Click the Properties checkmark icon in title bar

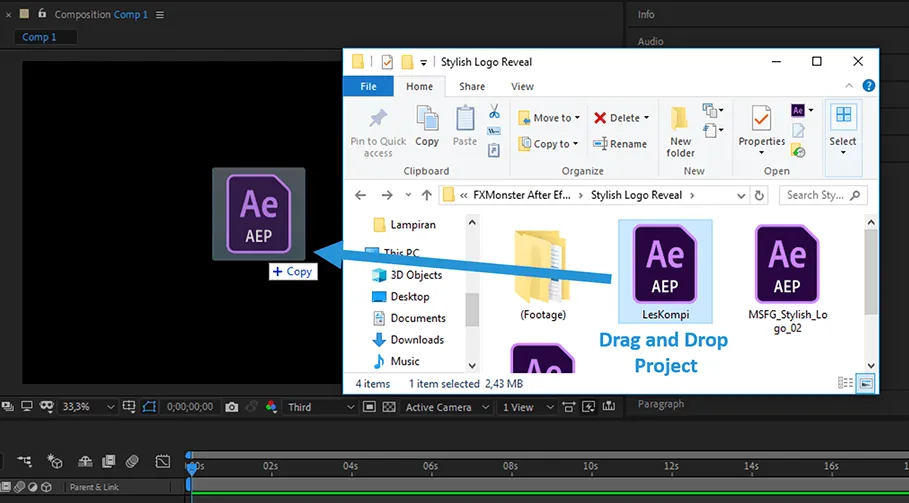click(387, 61)
